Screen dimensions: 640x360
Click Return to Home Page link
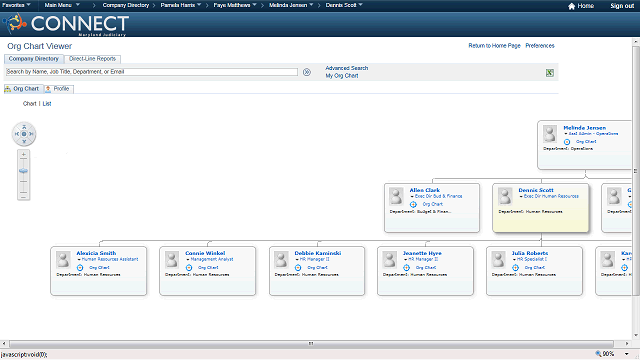[494, 46]
